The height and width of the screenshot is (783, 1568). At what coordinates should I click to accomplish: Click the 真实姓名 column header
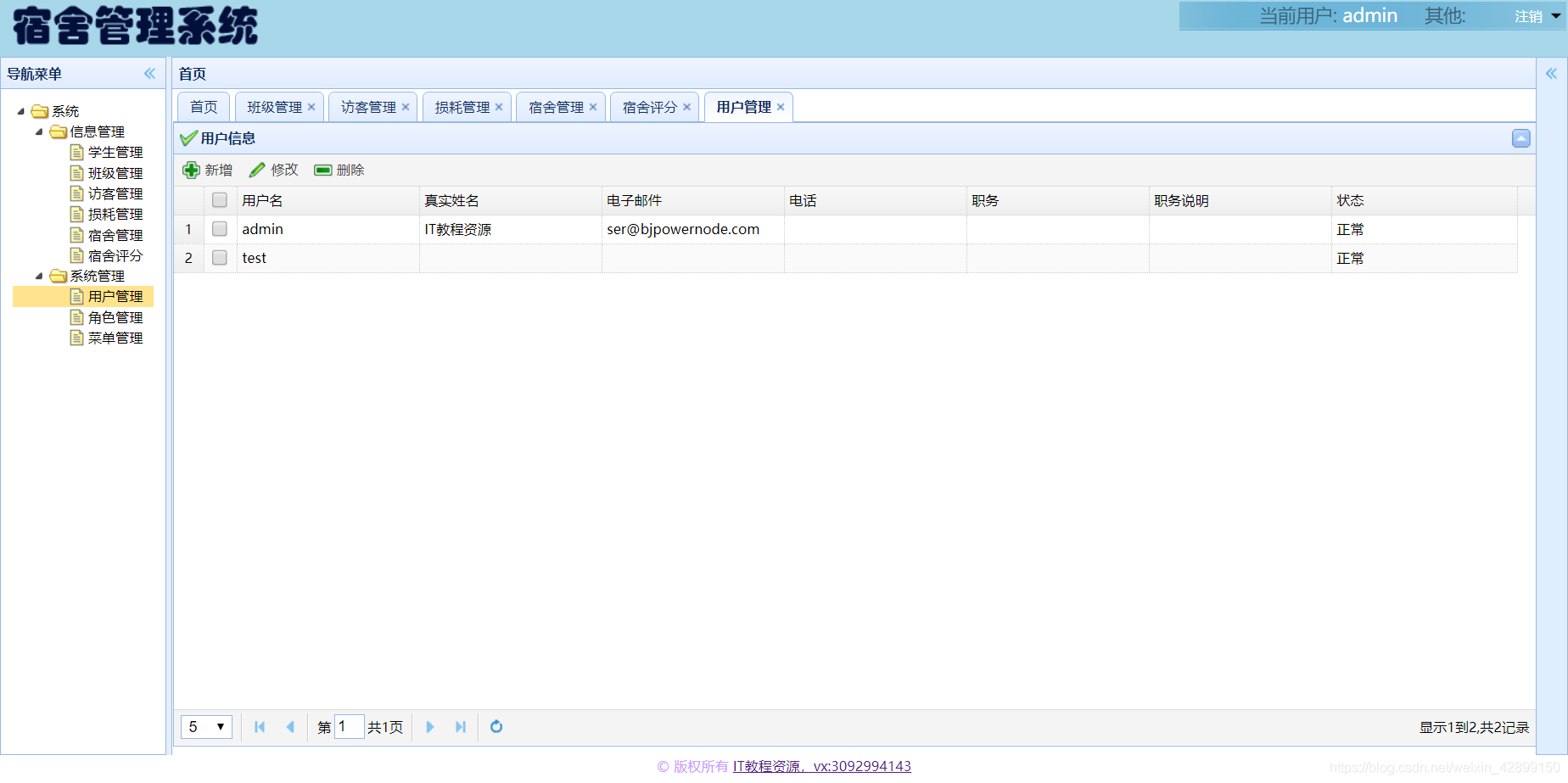[511, 201]
